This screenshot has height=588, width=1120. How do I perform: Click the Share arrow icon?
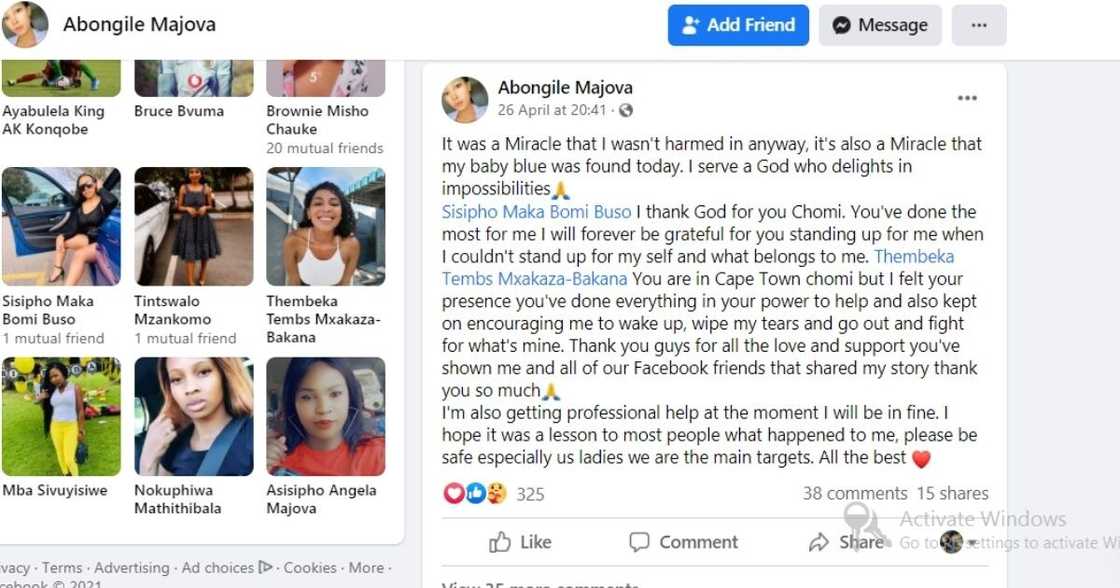820,542
